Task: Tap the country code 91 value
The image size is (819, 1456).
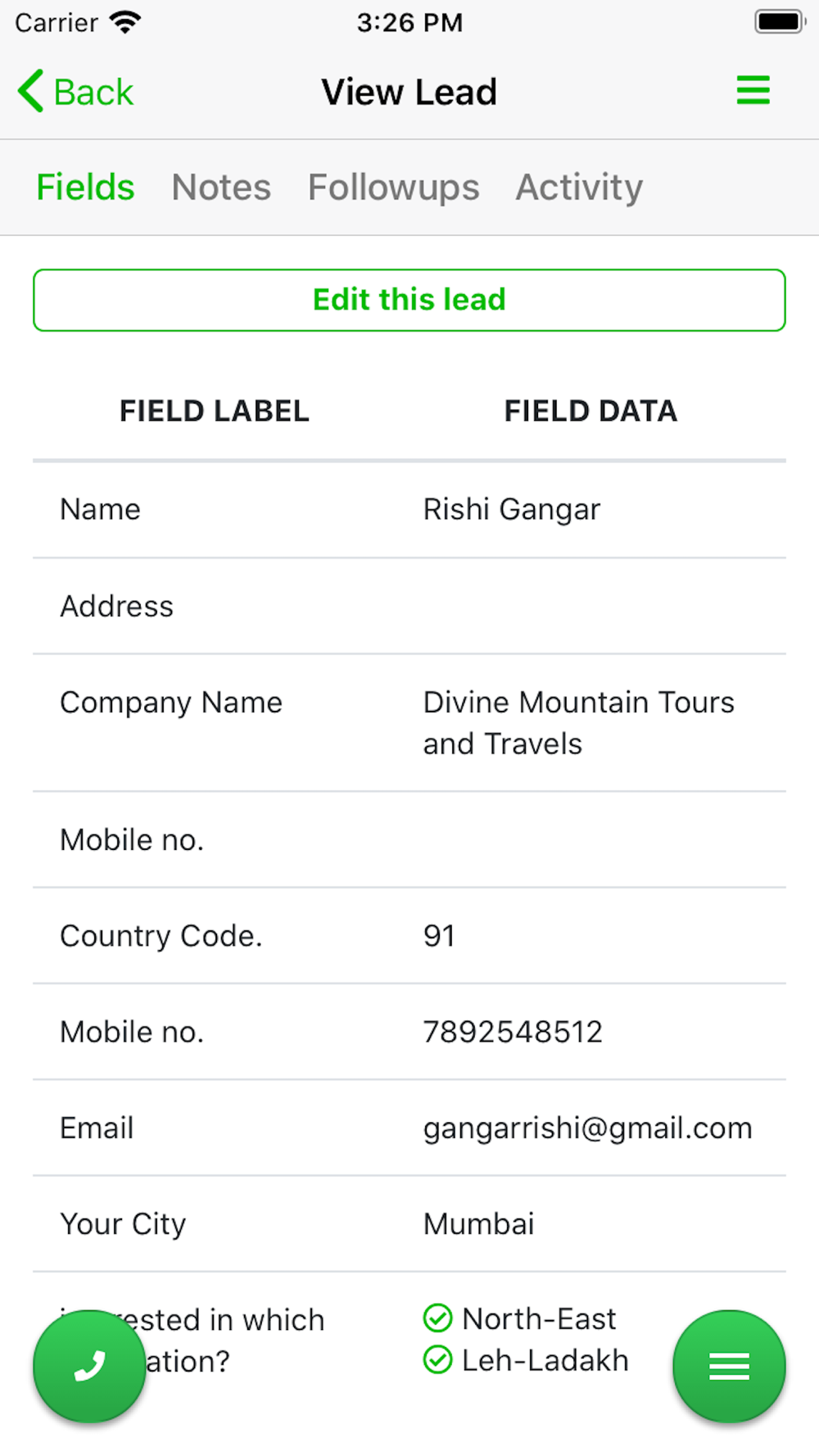Action: [439, 936]
